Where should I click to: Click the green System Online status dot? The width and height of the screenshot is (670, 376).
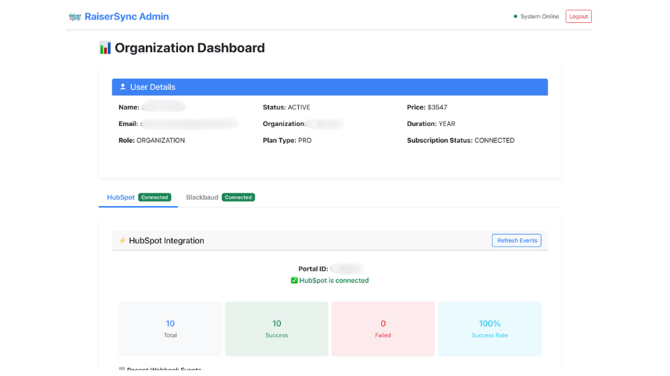point(515,17)
